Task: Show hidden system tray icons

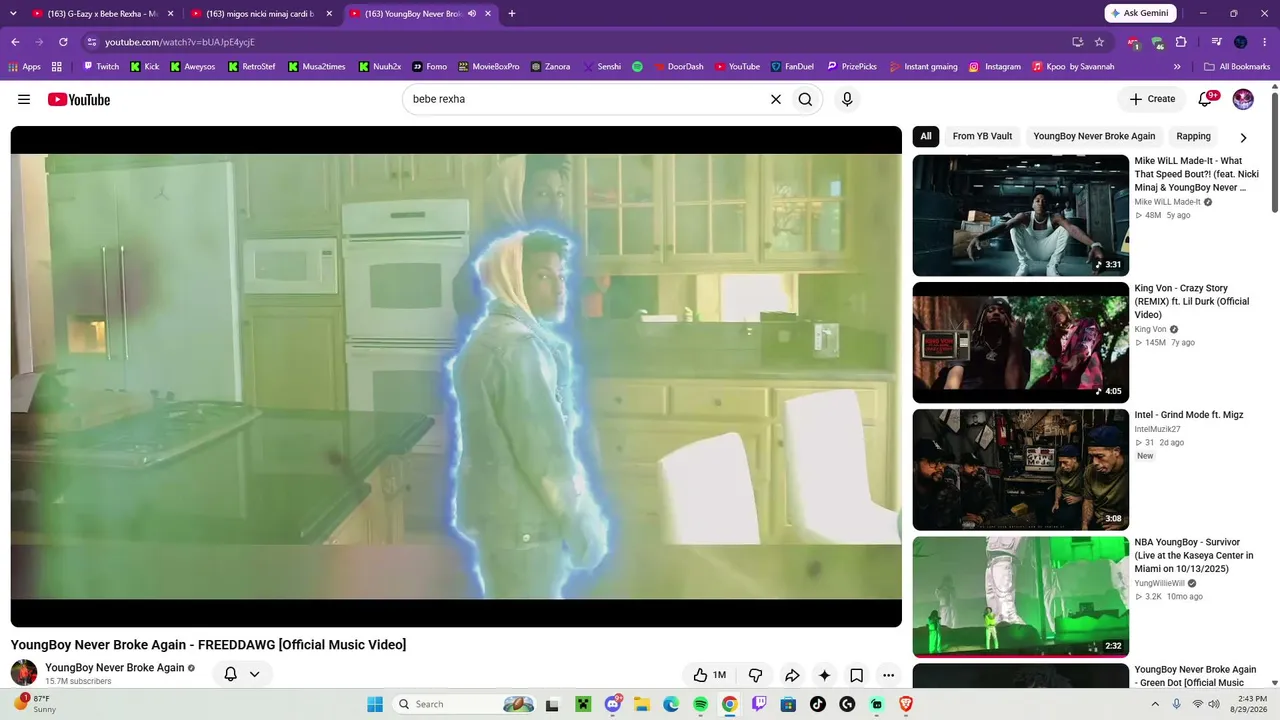Action: point(1157,704)
